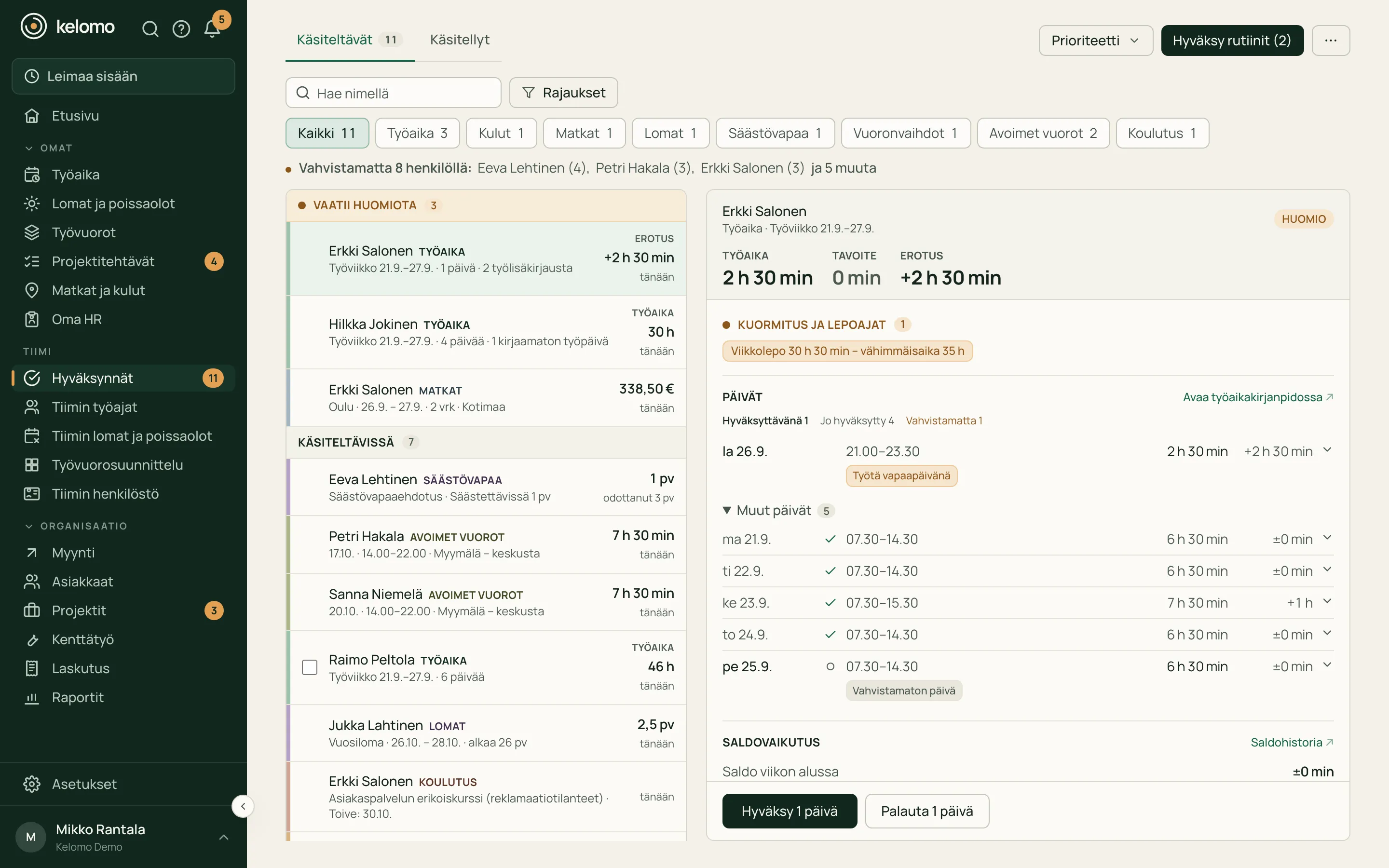Open Projektitehtävät checklist icon
The height and width of the screenshot is (868, 1389).
(x=32, y=261)
